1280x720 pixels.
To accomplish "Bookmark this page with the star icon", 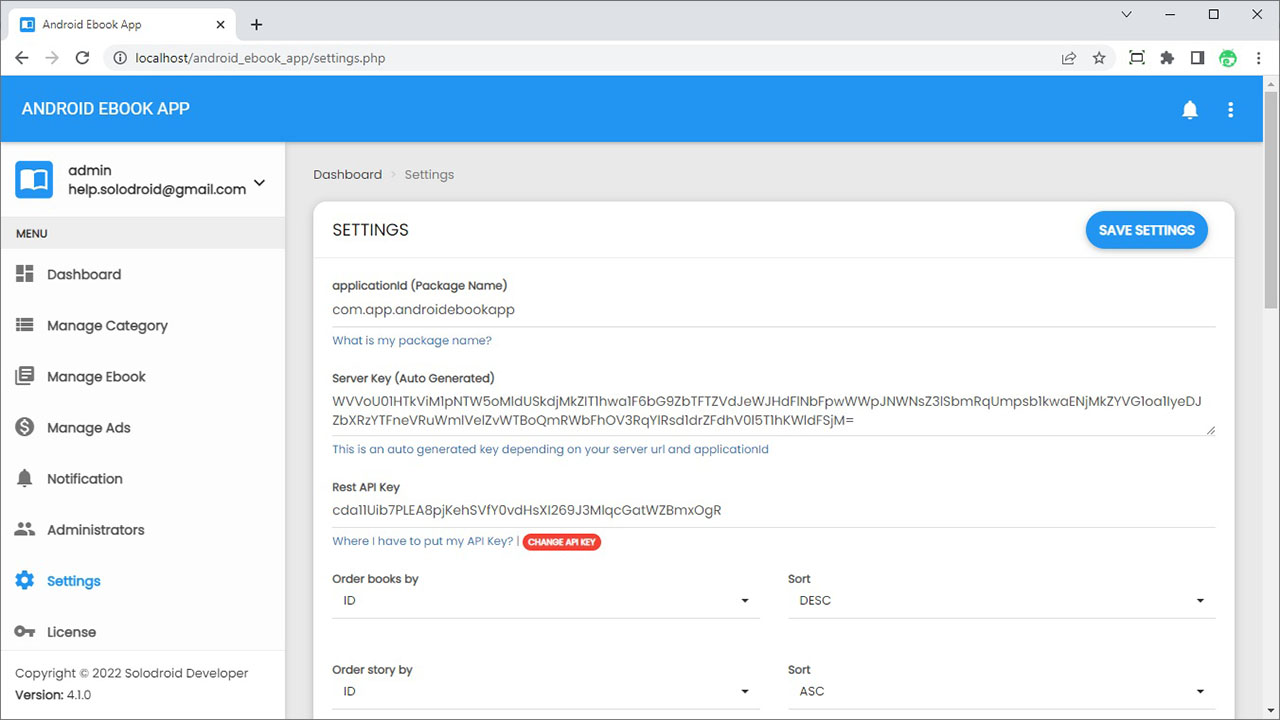I will pos(1099,58).
